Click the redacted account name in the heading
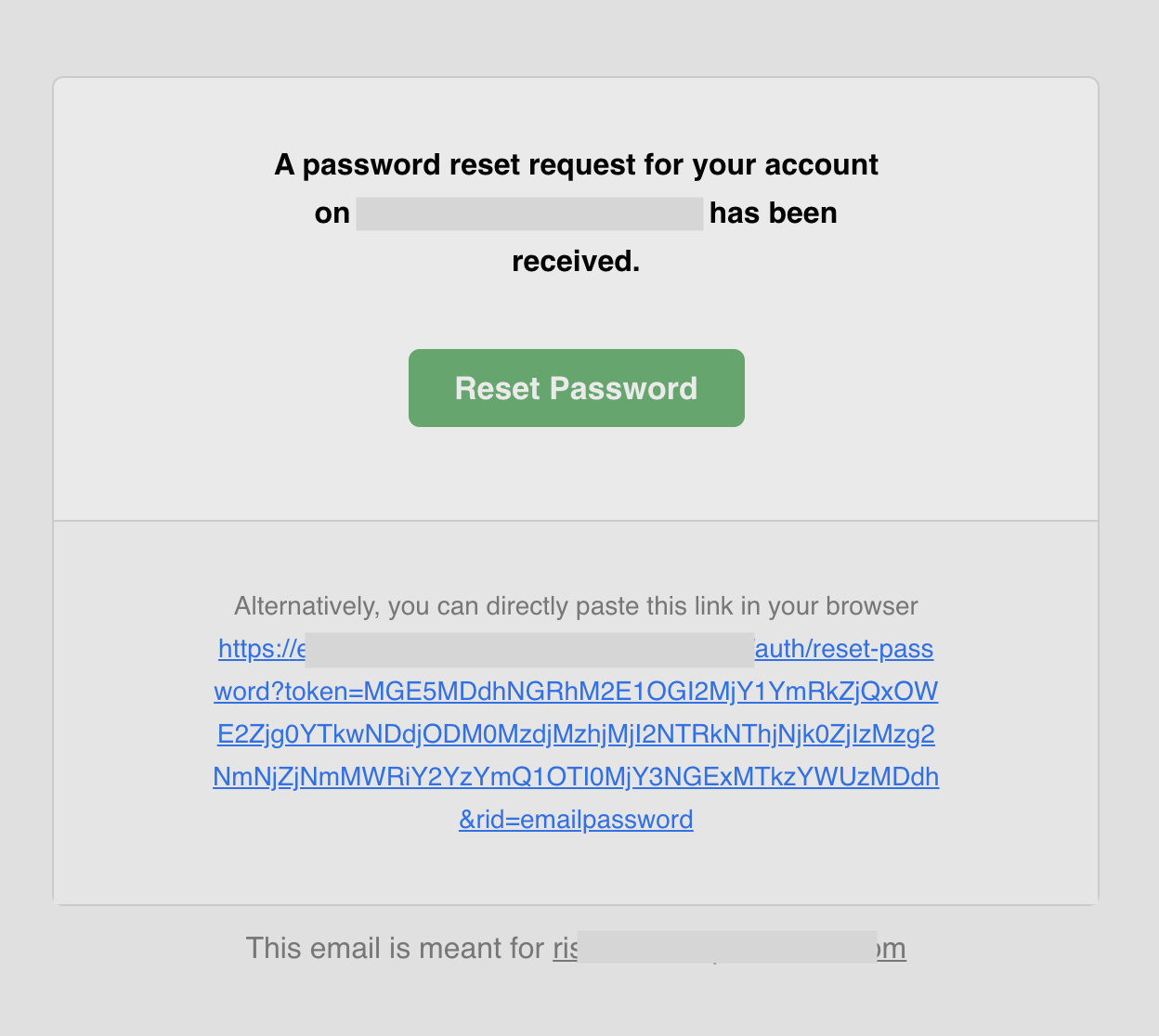1159x1036 pixels. tap(527, 213)
